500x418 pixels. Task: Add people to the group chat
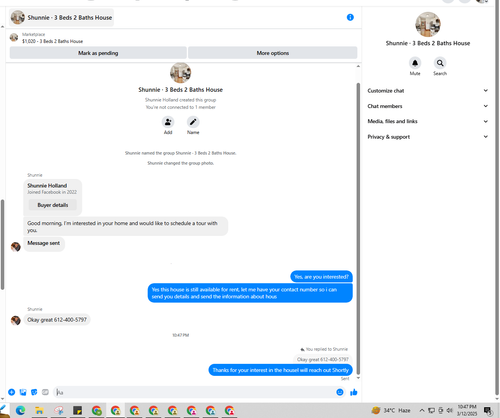coord(168,122)
